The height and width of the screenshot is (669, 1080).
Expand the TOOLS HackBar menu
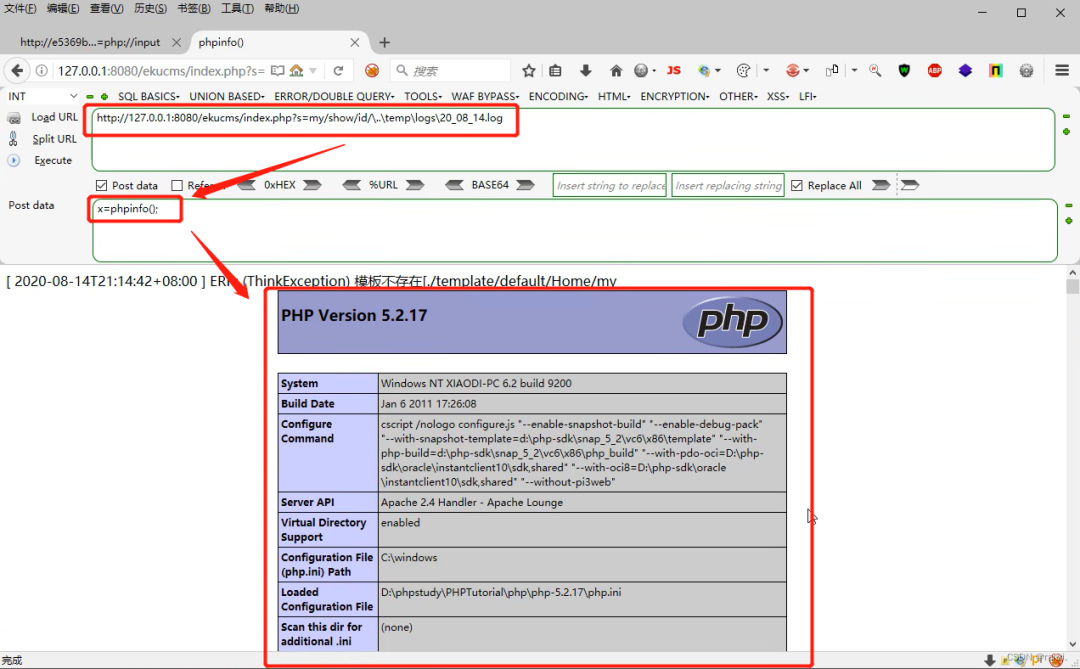(423, 96)
